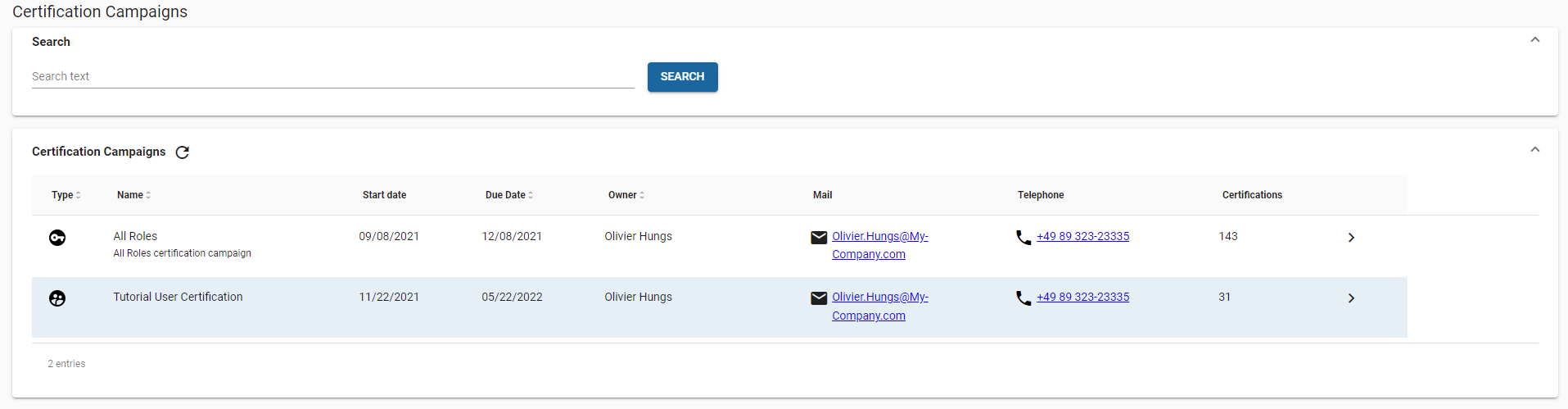This screenshot has width=1568, height=409.
Task: Click the mail envelope icon in Tutorial User row
Action: click(x=819, y=298)
